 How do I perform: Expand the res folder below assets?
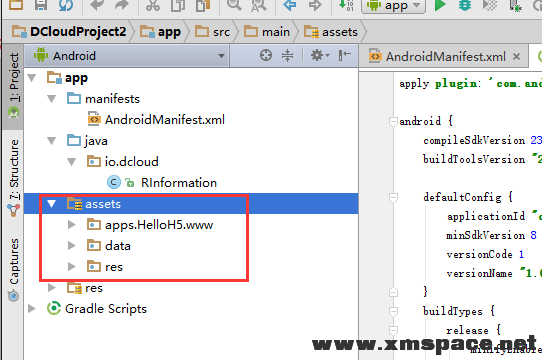coord(52,288)
